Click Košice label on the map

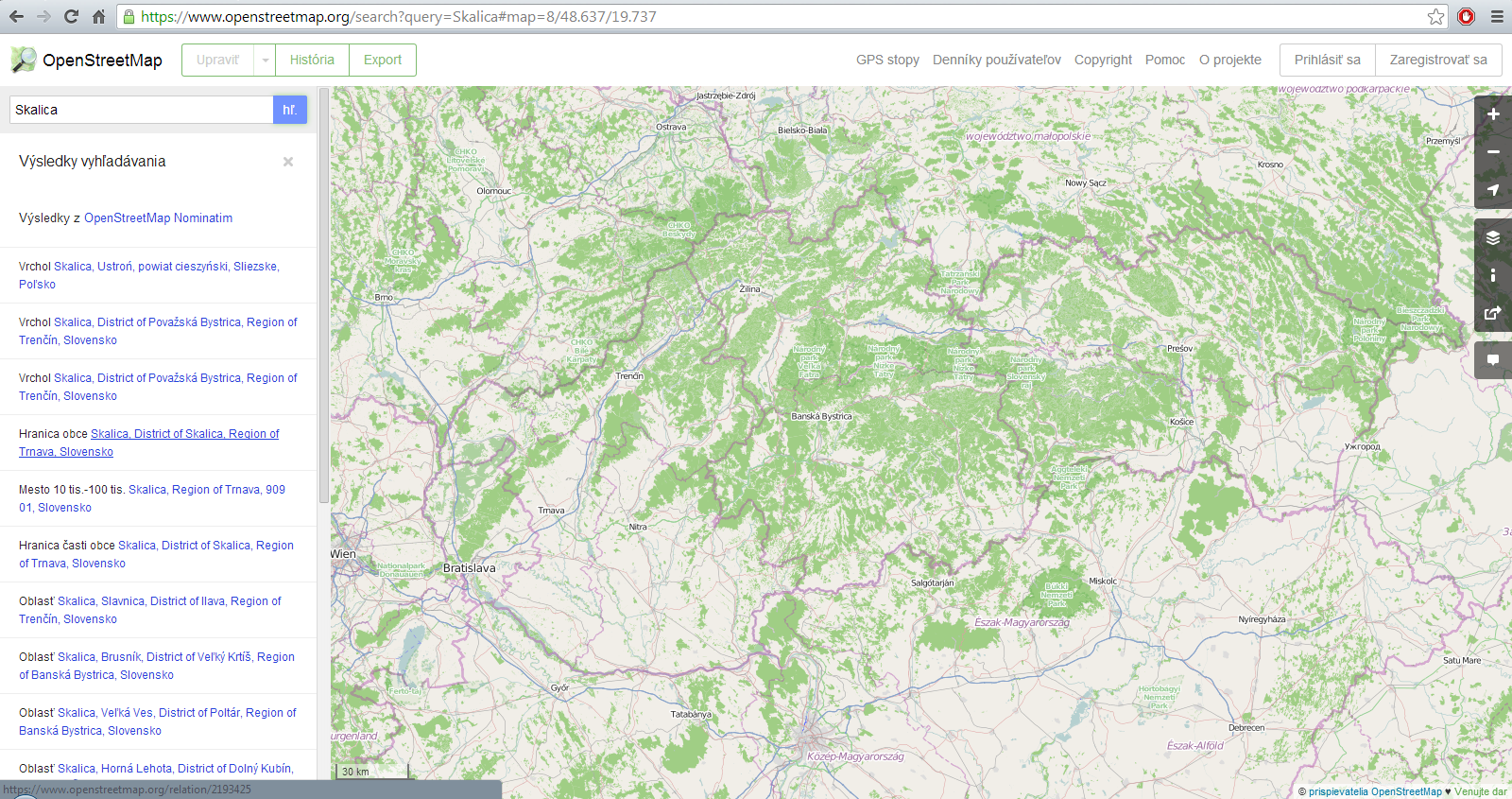tap(1181, 422)
